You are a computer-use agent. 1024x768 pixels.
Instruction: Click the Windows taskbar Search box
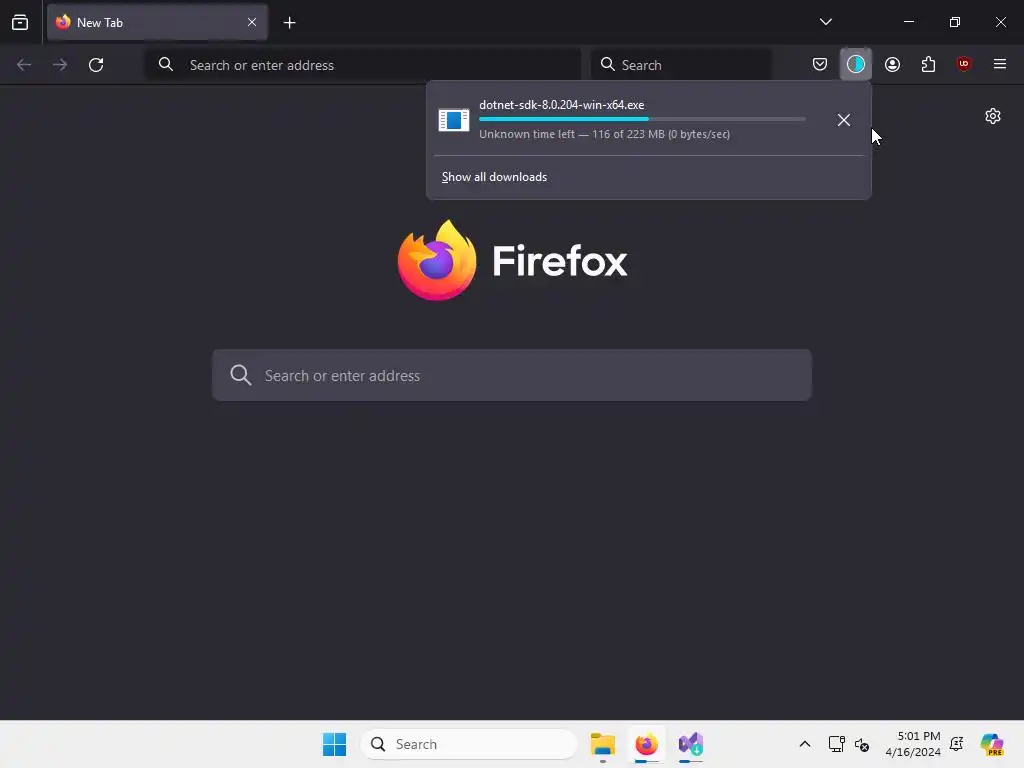469,744
